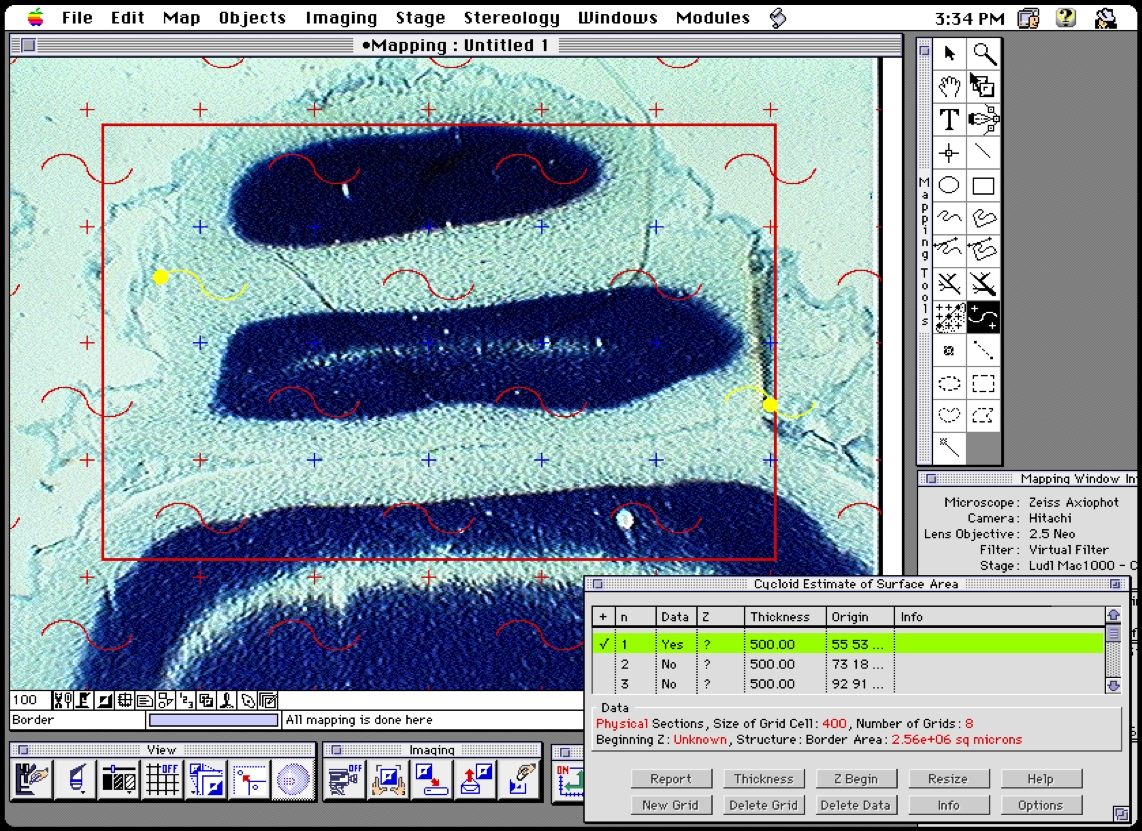Viewport: 1142px width, 831px height.
Task: Select the rectangle drawing tool
Action: tap(984, 186)
